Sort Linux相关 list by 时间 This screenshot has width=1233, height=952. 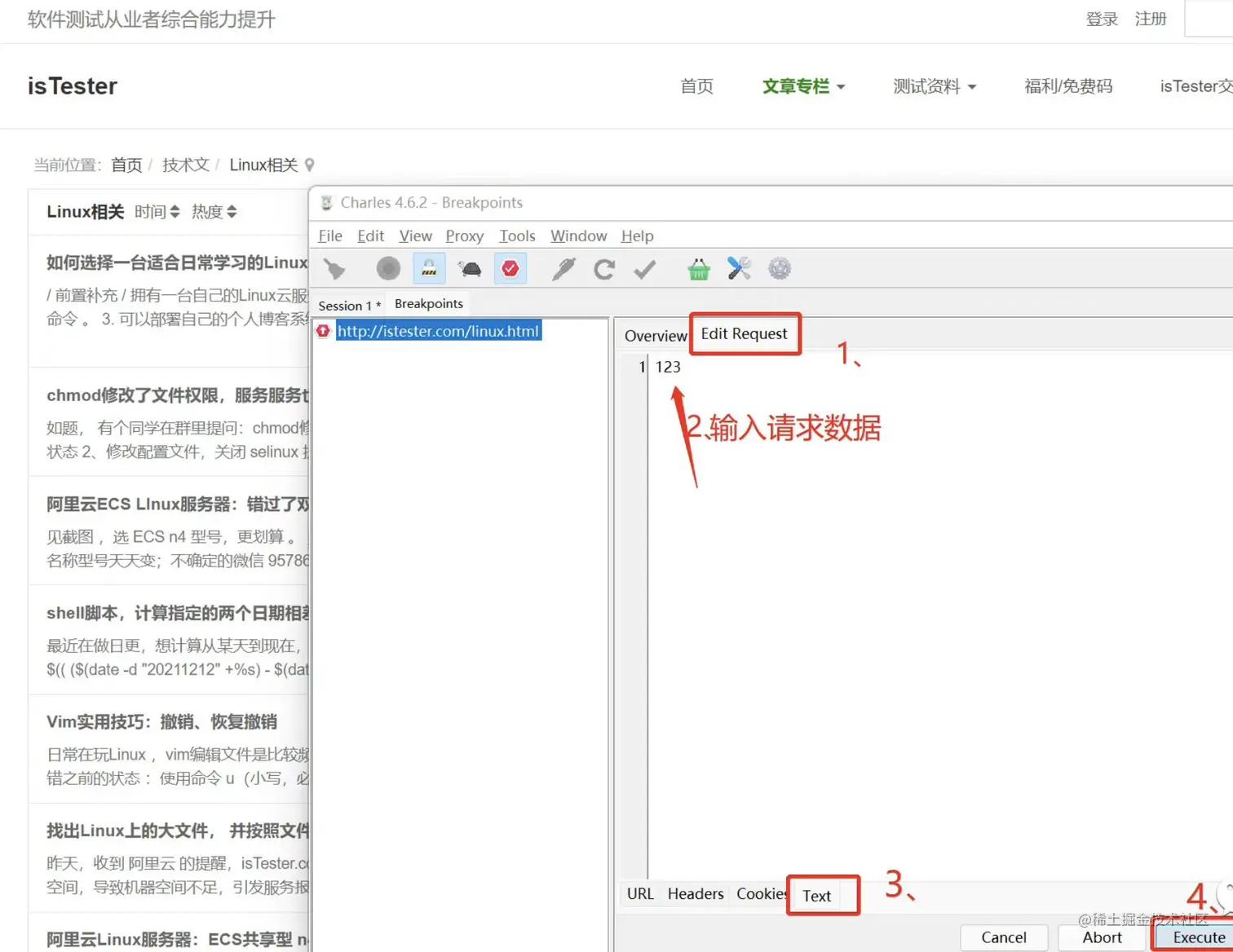click(x=157, y=212)
